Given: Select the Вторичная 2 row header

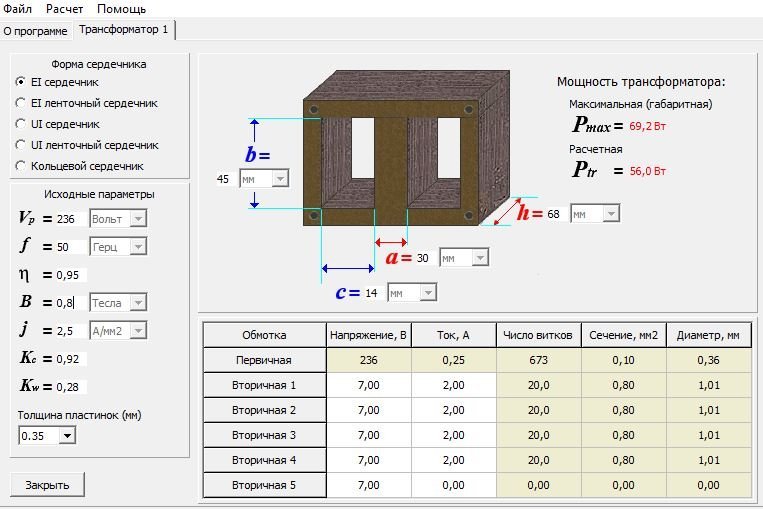Looking at the screenshot, I should [264, 410].
